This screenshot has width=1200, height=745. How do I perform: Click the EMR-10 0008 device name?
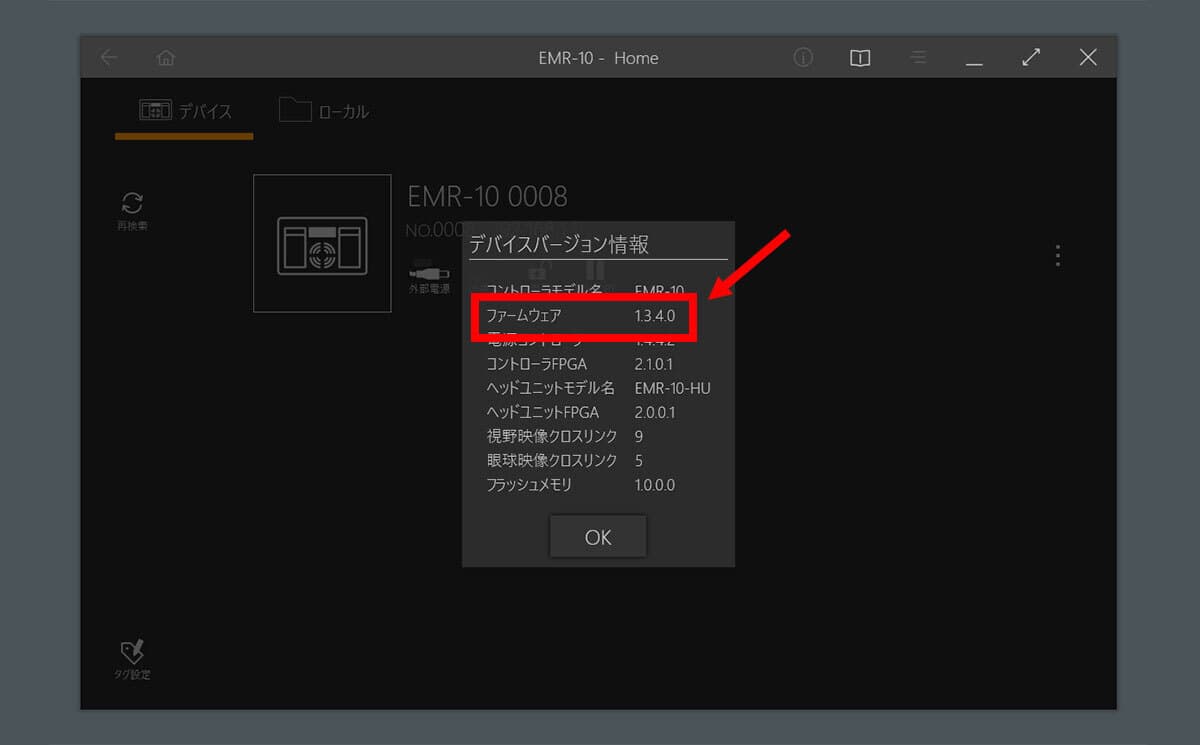pos(487,196)
